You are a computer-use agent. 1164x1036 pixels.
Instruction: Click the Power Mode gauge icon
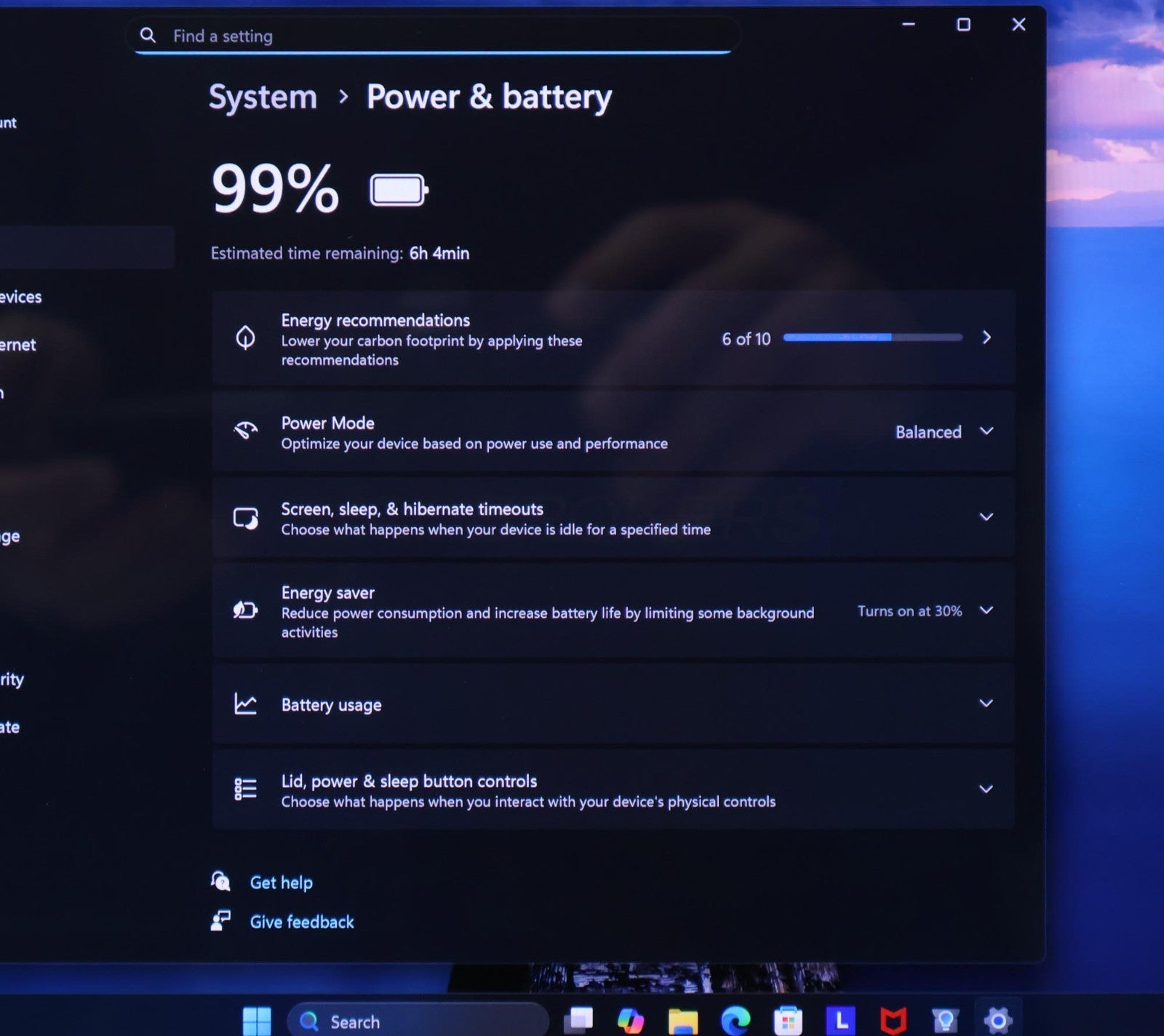246,431
